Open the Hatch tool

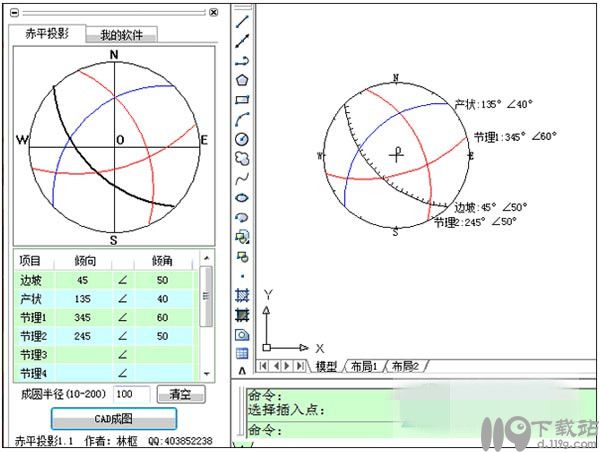(x=241, y=295)
